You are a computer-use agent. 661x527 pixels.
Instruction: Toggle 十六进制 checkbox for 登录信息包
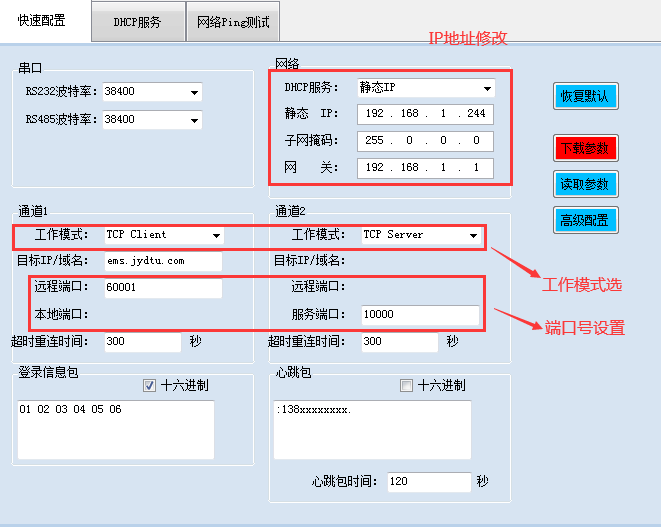150,385
